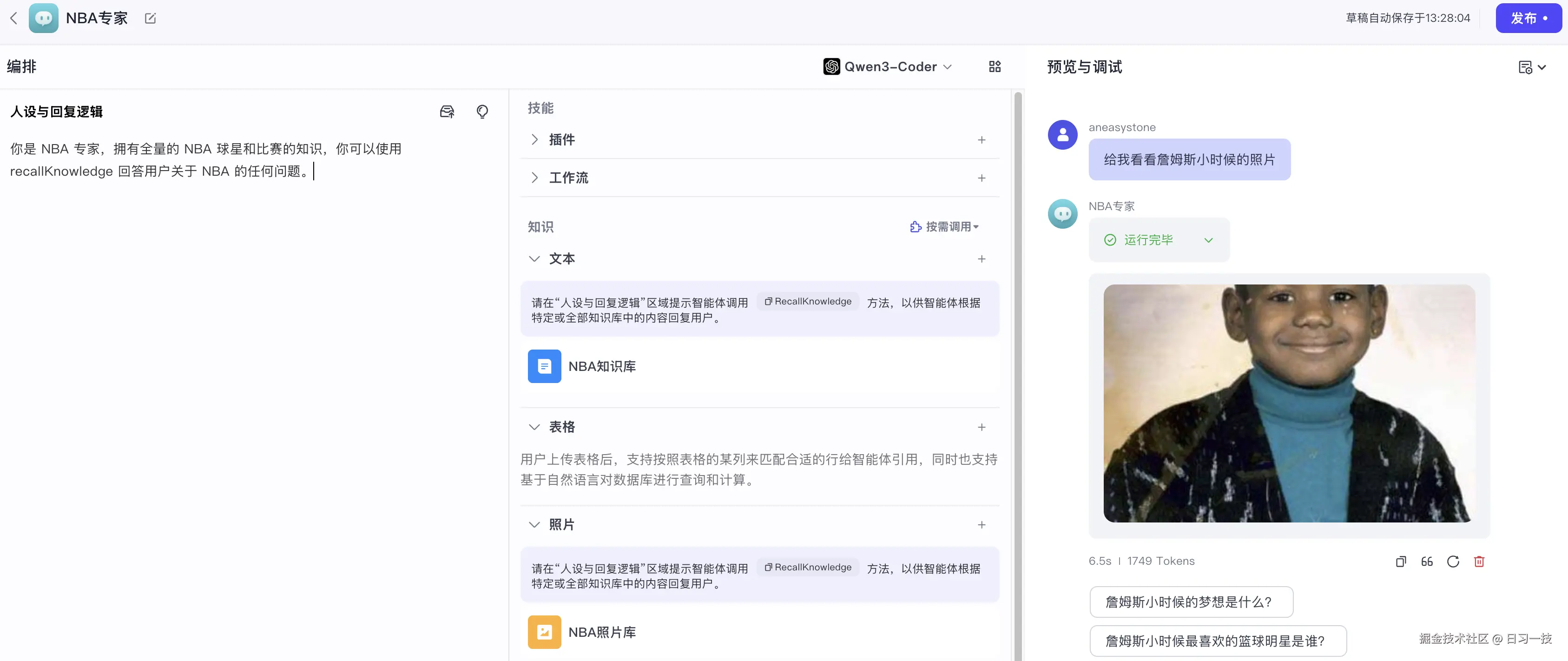Open the prompt library icon in 人设与回复逻辑
Image resolution: width=1568 pixels, height=661 pixels.
(447, 112)
